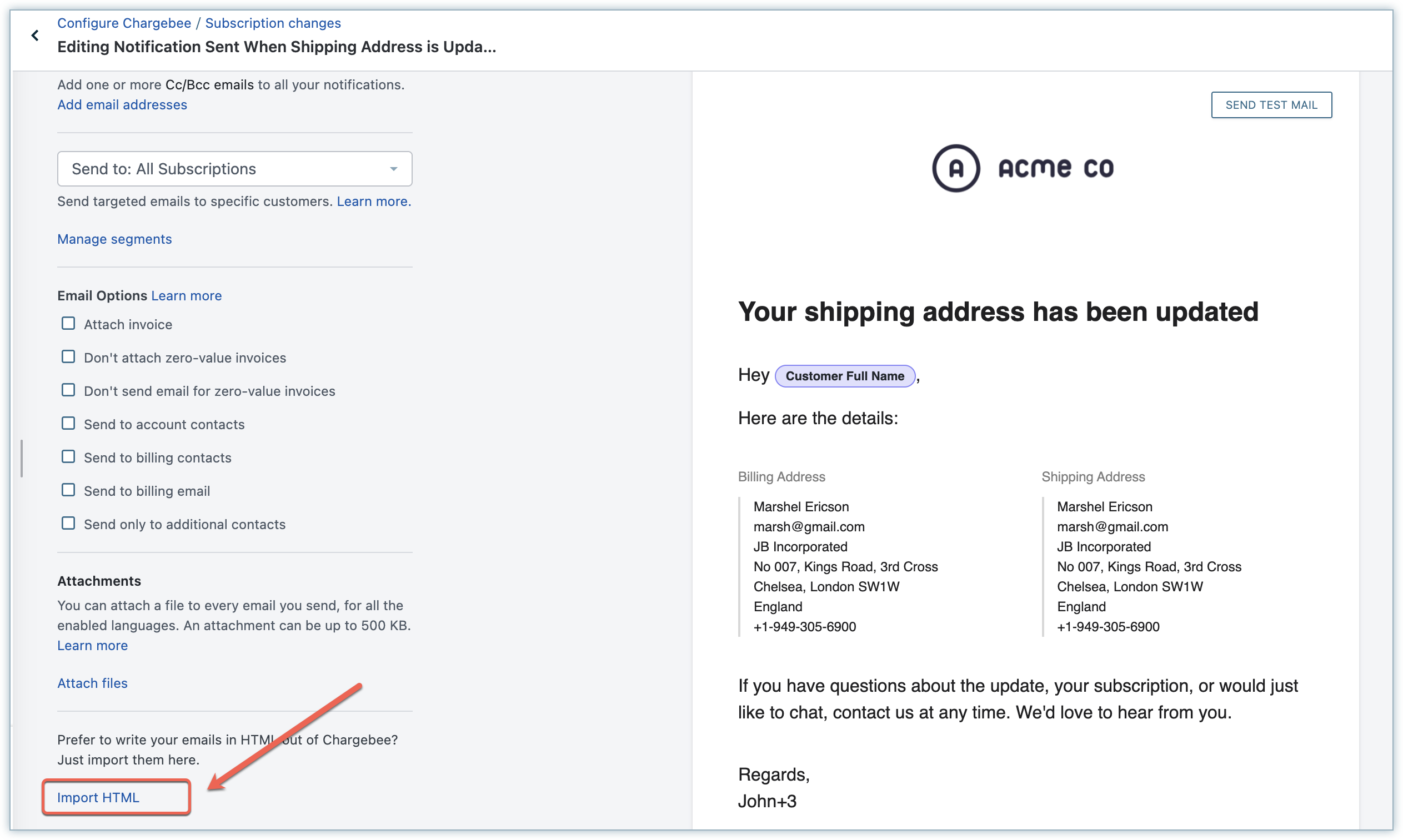Toggle Send to account contacts option
The width and height of the screenshot is (1403, 840).
point(68,424)
